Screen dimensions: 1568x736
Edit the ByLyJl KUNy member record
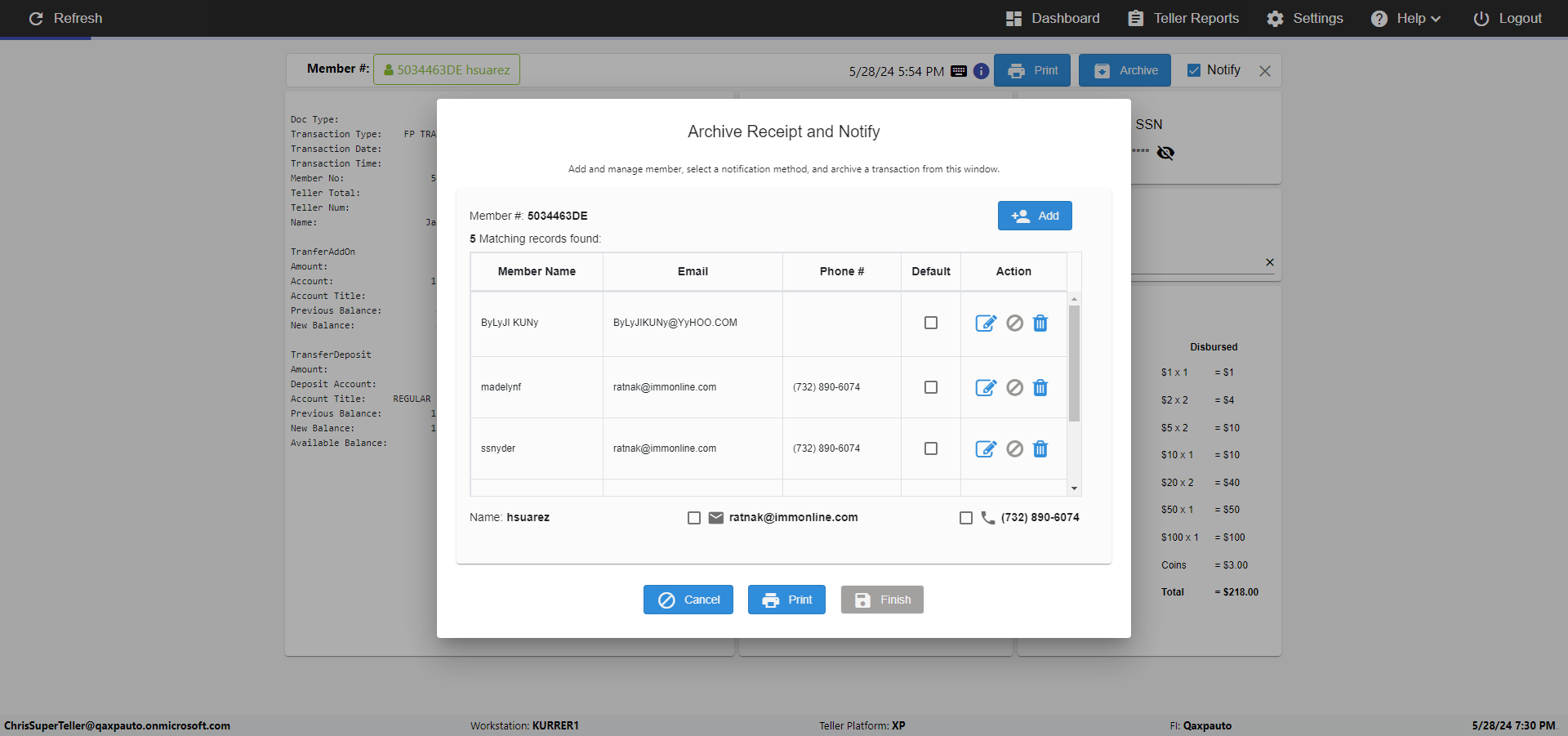coord(986,323)
